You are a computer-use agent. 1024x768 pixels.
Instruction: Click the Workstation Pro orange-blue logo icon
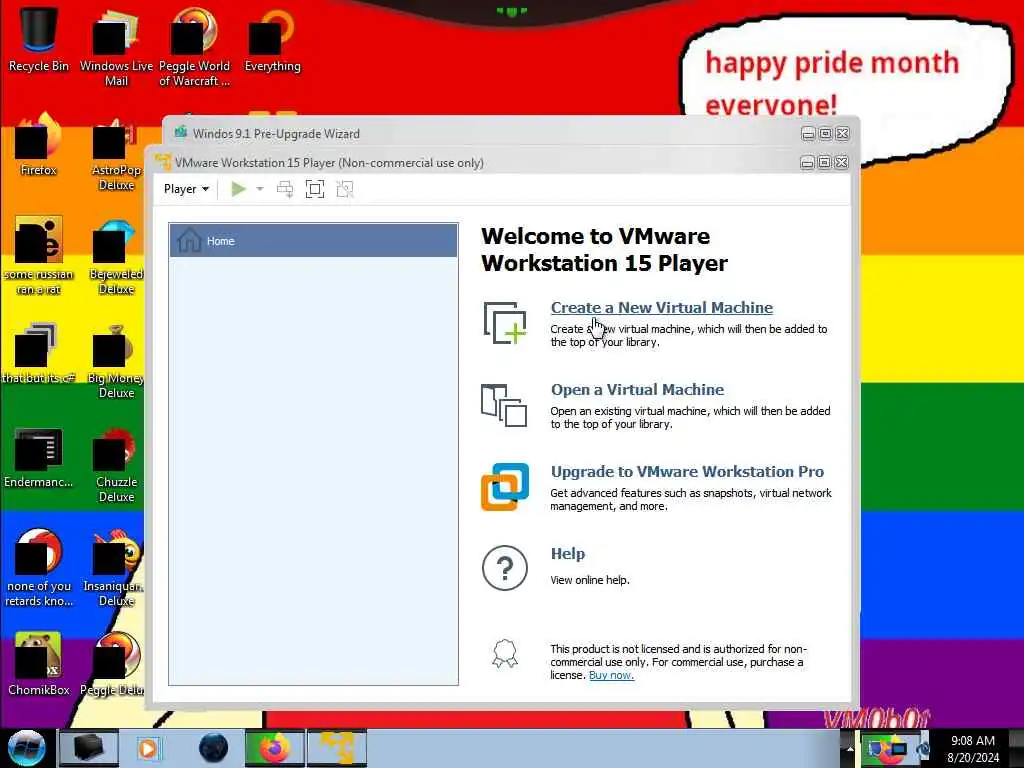tap(505, 487)
